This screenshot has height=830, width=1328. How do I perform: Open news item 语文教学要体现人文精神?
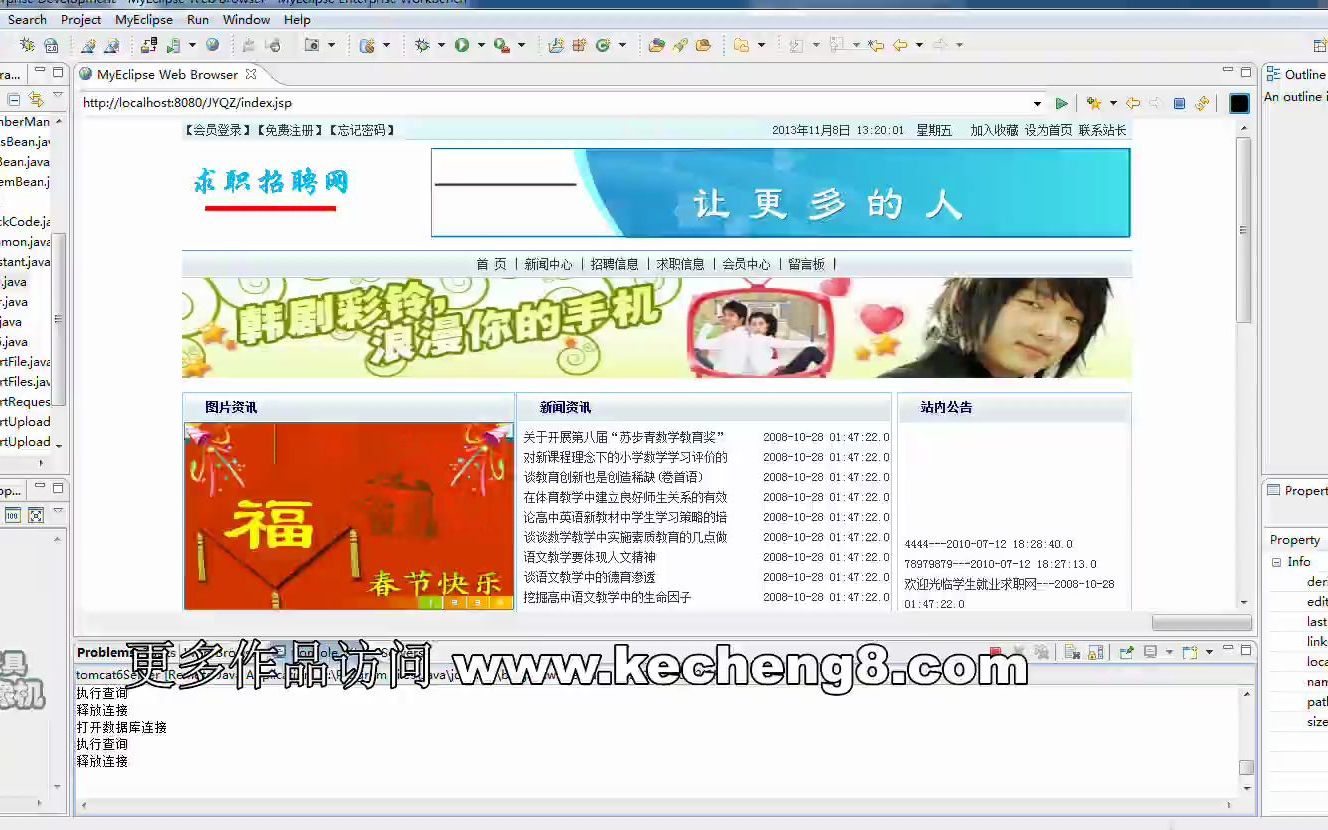(x=589, y=557)
